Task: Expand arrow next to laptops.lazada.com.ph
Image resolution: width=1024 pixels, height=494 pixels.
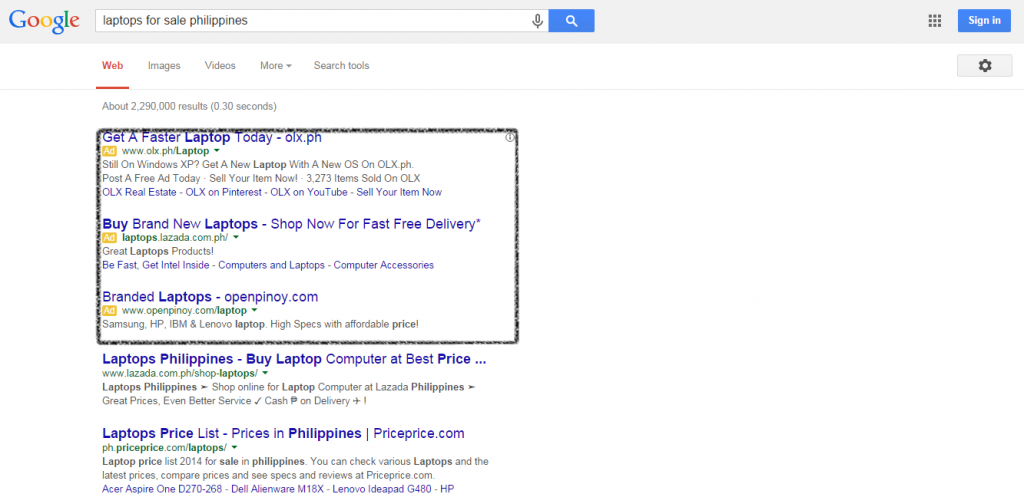Action: 236,237
